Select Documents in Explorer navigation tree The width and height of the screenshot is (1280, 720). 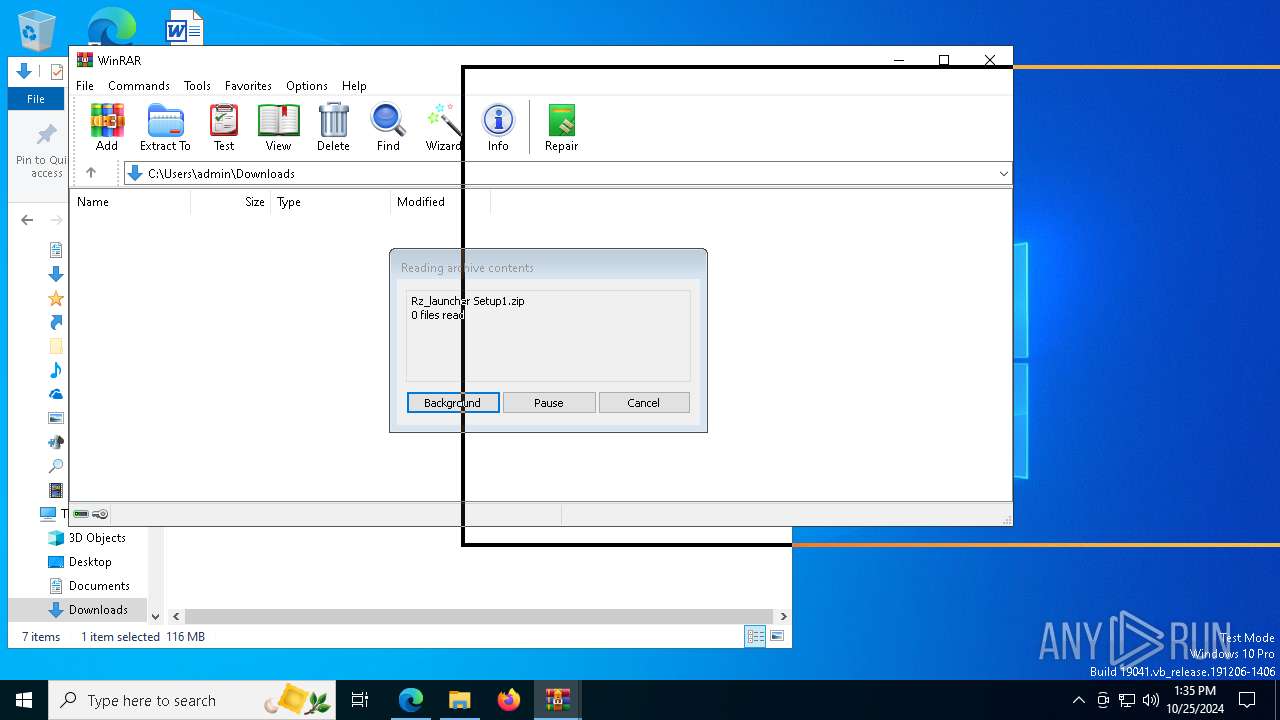pos(89,586)
